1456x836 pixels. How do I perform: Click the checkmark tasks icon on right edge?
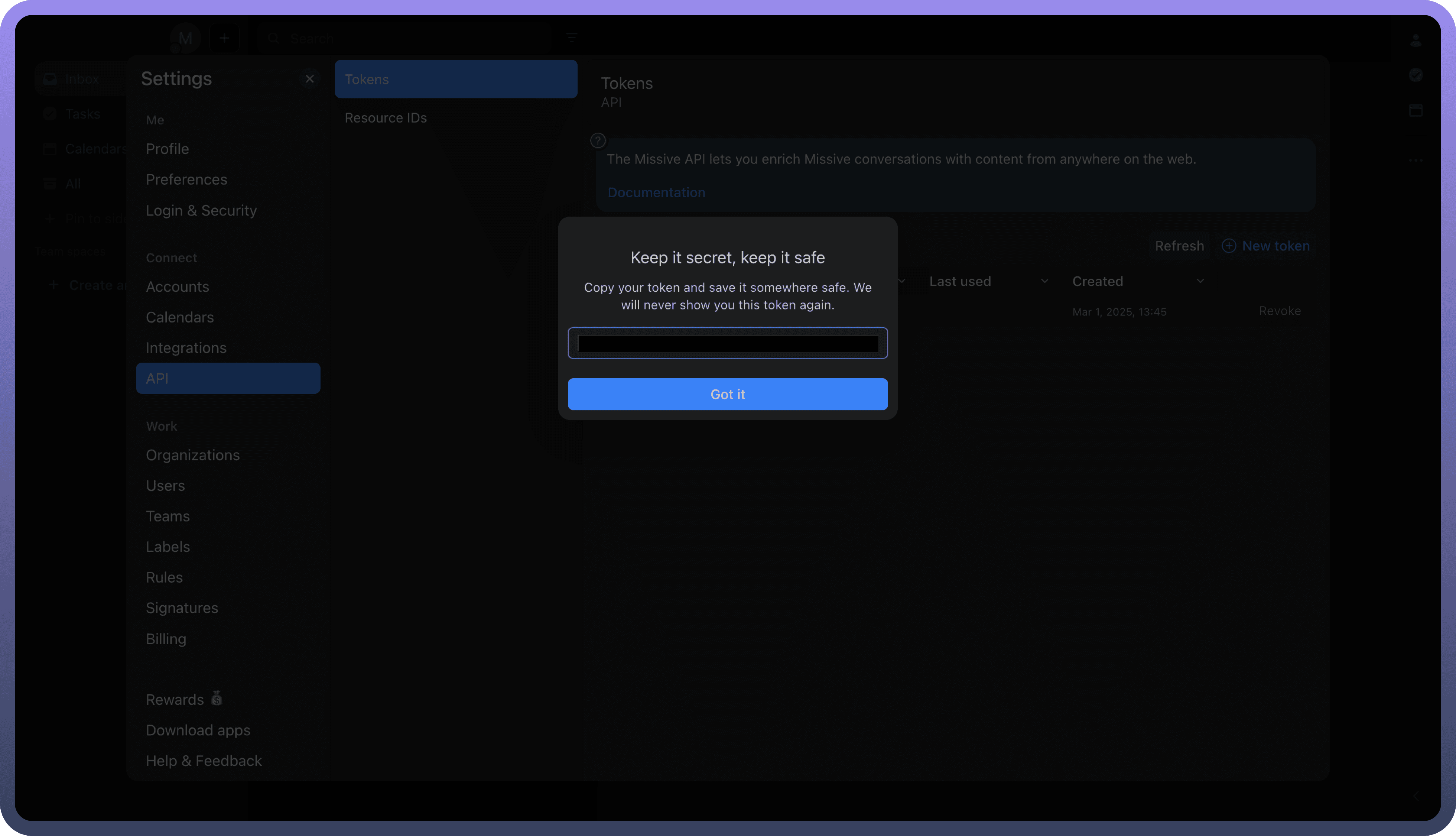tap(1415, 75)
